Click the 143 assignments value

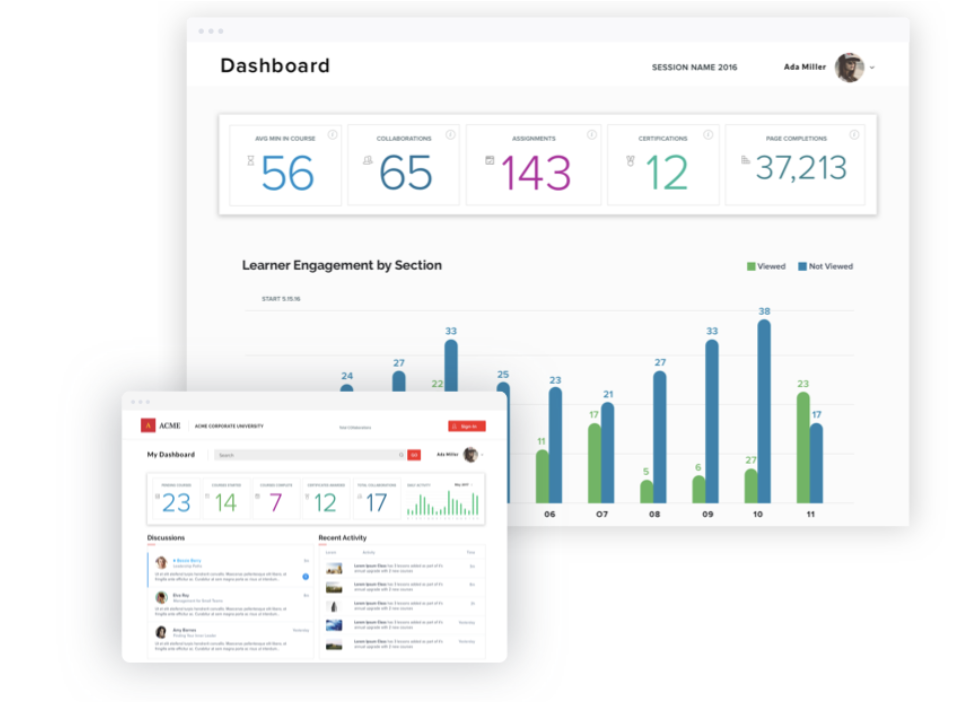click(x=536, y=173)
